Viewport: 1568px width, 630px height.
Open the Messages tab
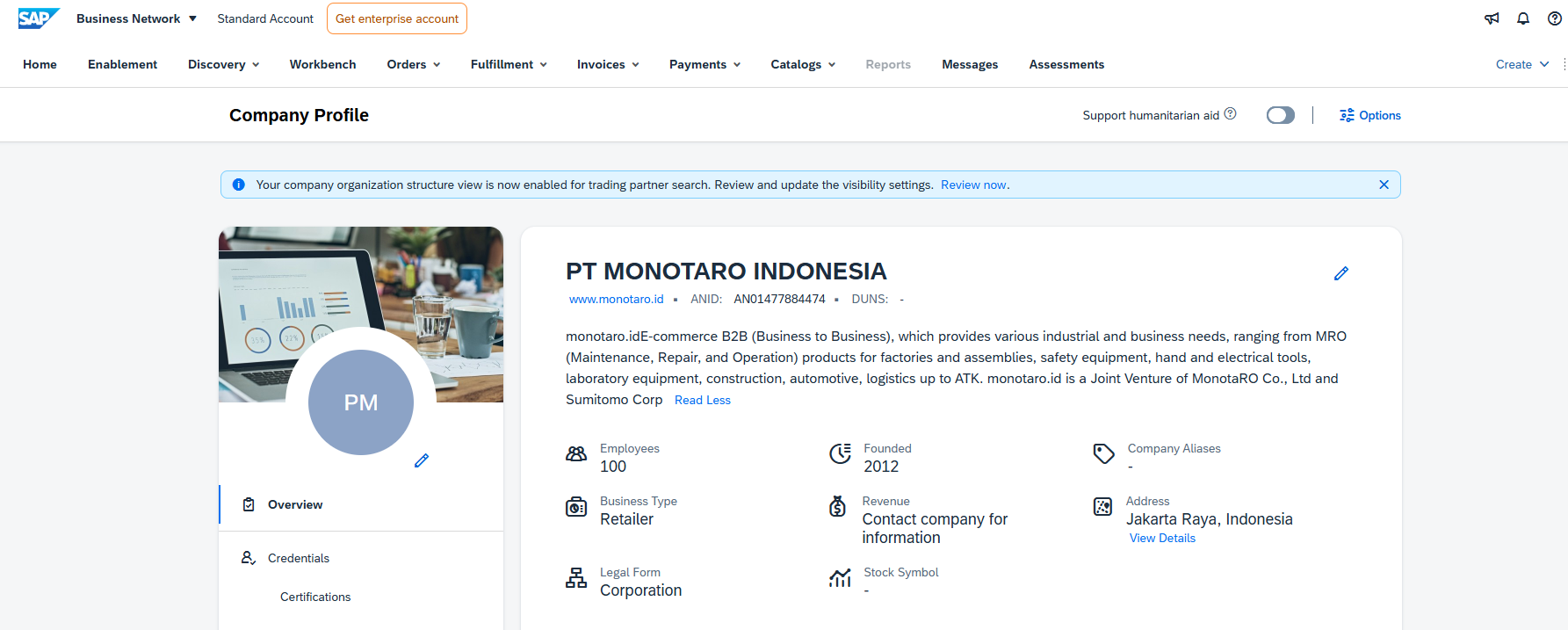point(970,64)
